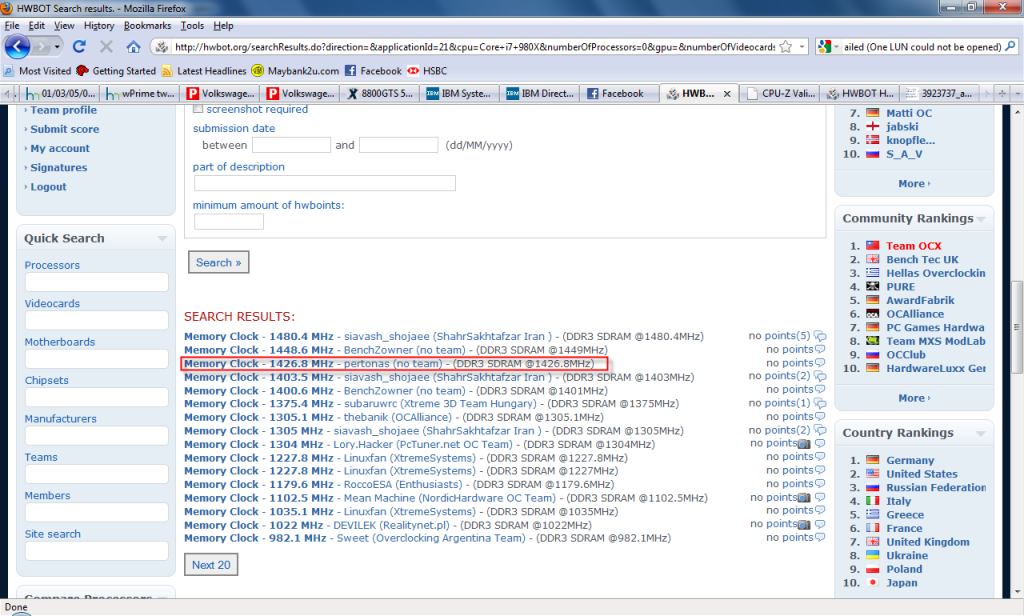Viewport: 1024px width, 616px height.
Task: Bookmark this page with the star icon
Action: [786, 47]
